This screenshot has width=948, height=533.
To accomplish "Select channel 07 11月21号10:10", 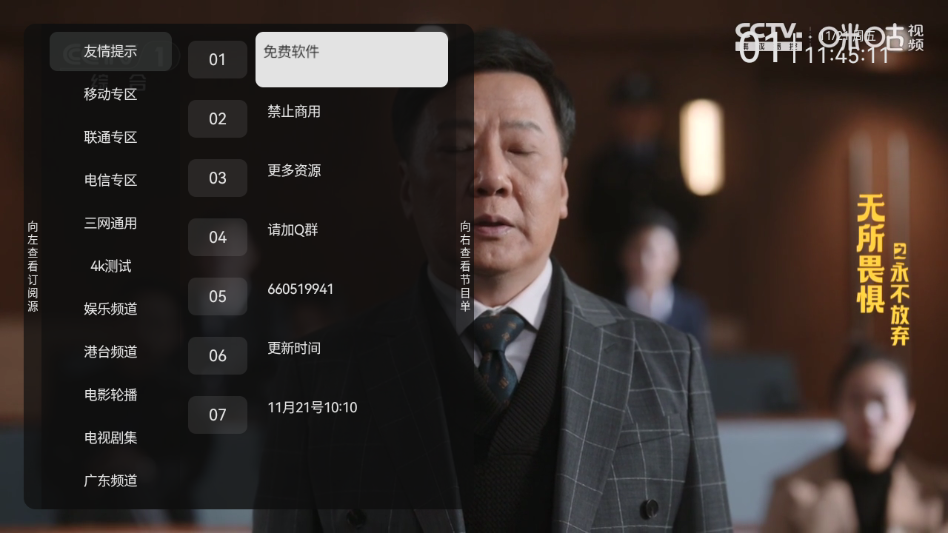I will (x=318, y=415).
